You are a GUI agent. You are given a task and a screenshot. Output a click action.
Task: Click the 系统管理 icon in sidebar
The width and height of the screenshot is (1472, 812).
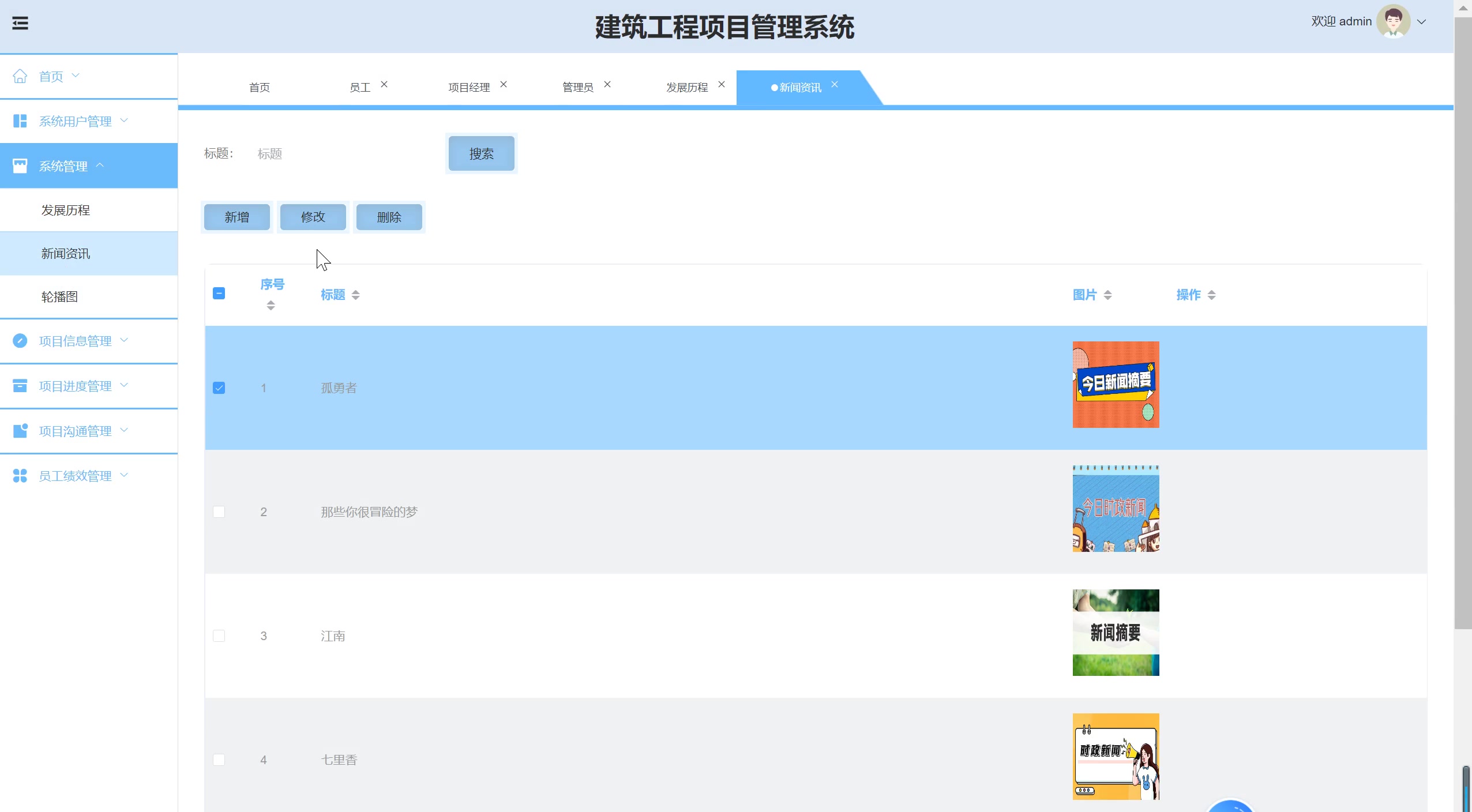pos(21,166)
